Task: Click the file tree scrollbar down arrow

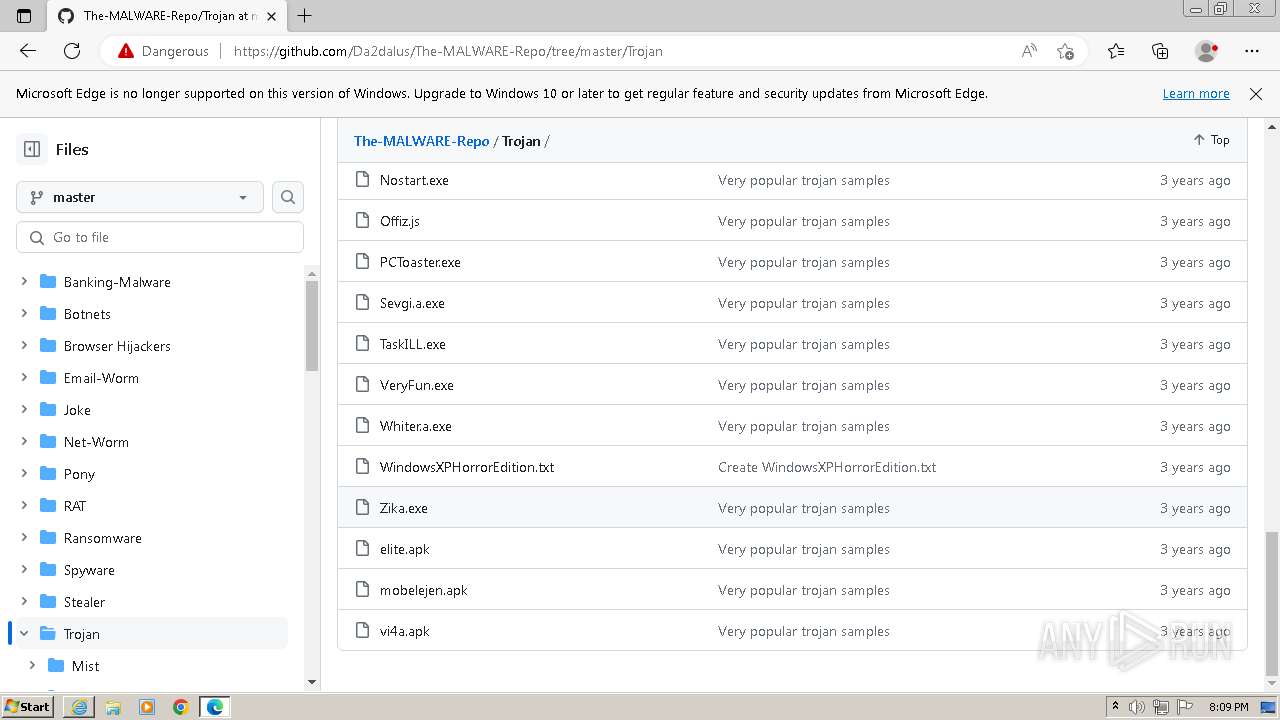Action: [x=311, y=682]
